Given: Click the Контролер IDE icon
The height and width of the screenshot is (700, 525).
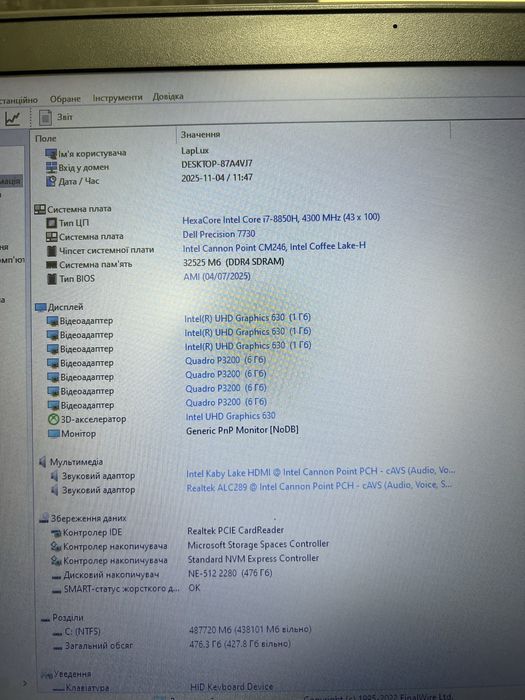Looking at the screenshot, I should point(56,533).
